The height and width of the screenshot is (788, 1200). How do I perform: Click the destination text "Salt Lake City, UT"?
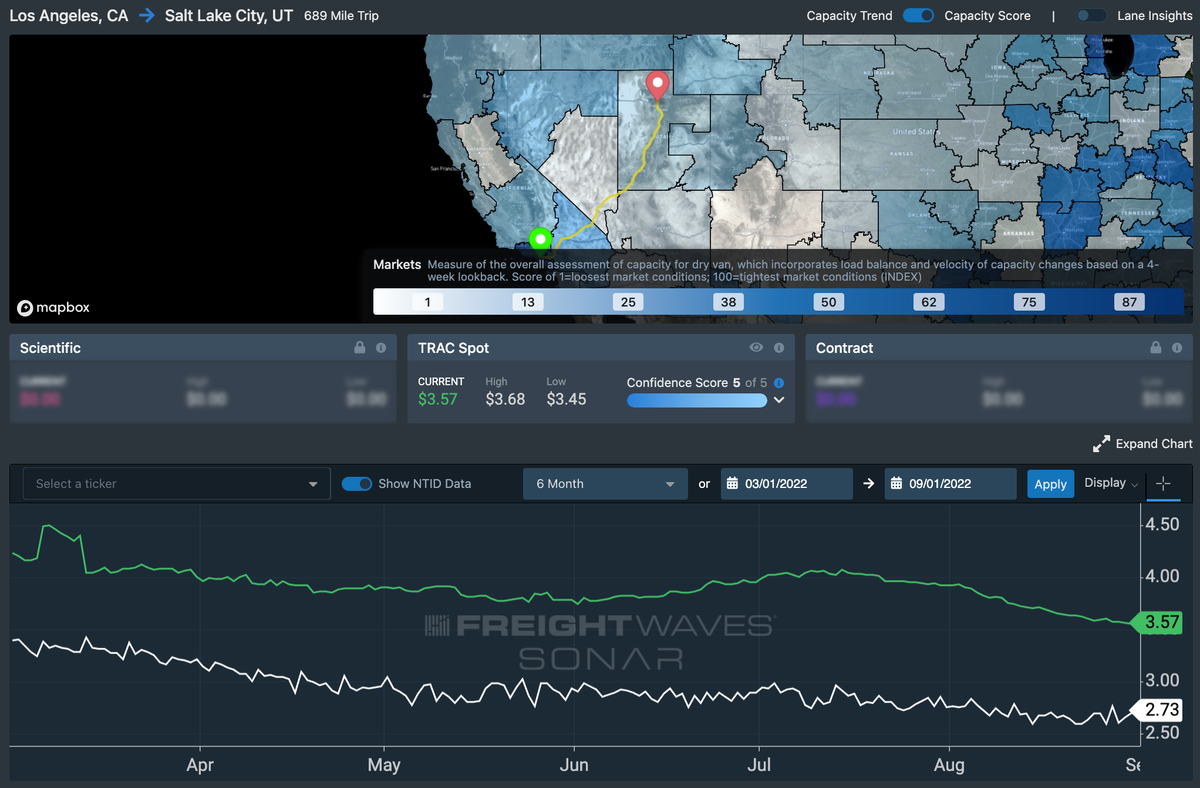click(x=231, y=16)
